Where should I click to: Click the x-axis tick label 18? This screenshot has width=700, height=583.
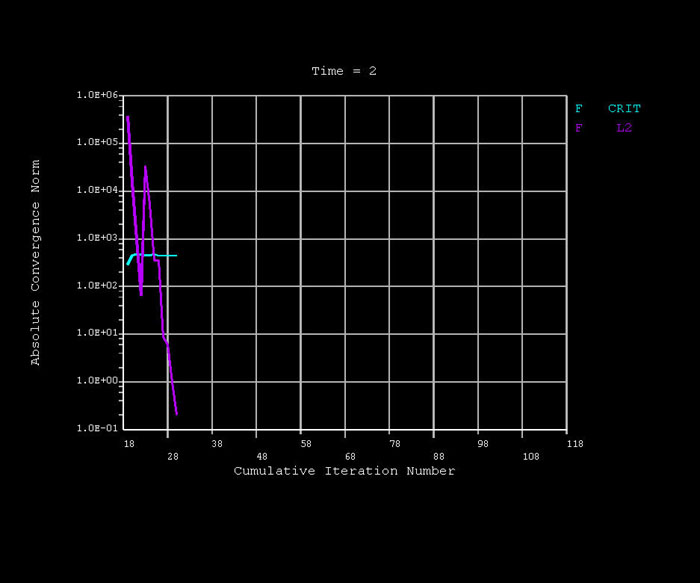(x=129, y=444)
